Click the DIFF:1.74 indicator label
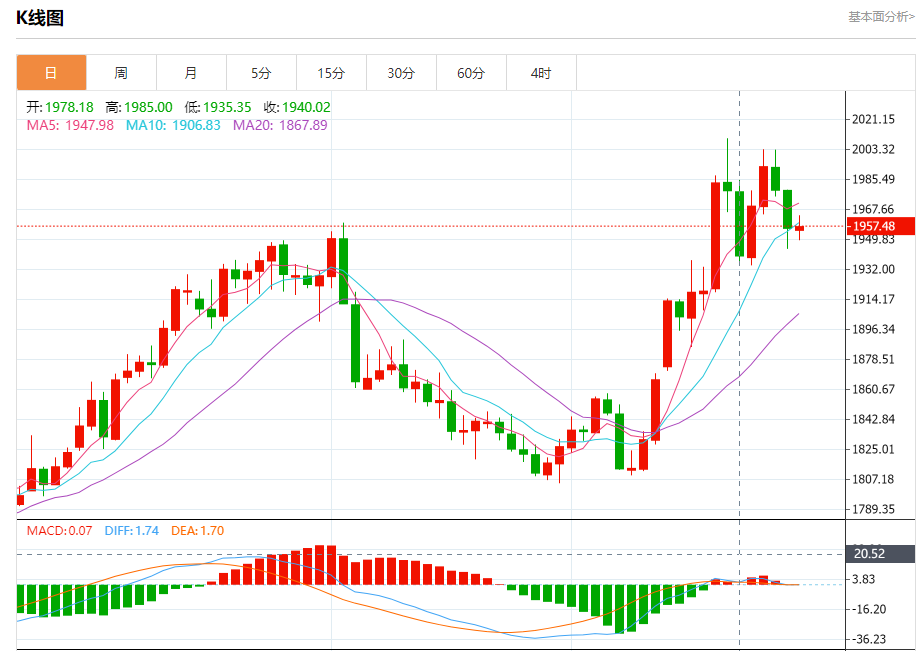This screenshot has height=651, width=924. point(132,531)
